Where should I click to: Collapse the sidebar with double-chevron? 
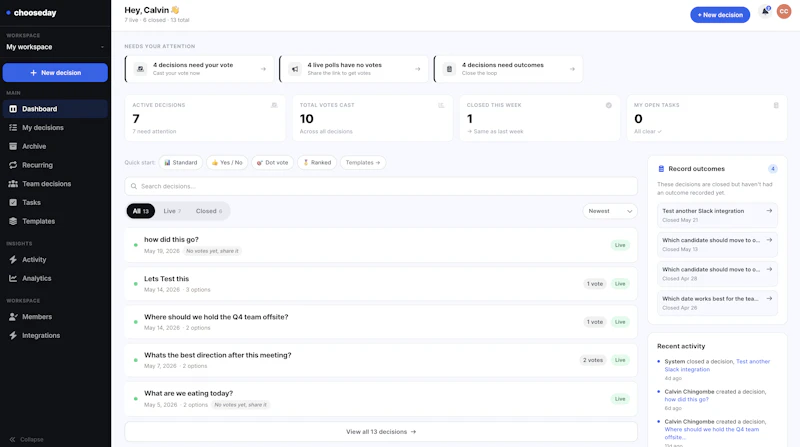[x=12, y=439]
